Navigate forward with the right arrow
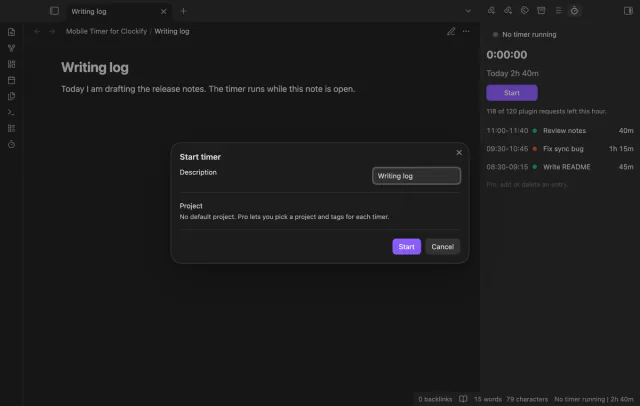The width and height of the screenshot is (640, 406). point(52,31)
